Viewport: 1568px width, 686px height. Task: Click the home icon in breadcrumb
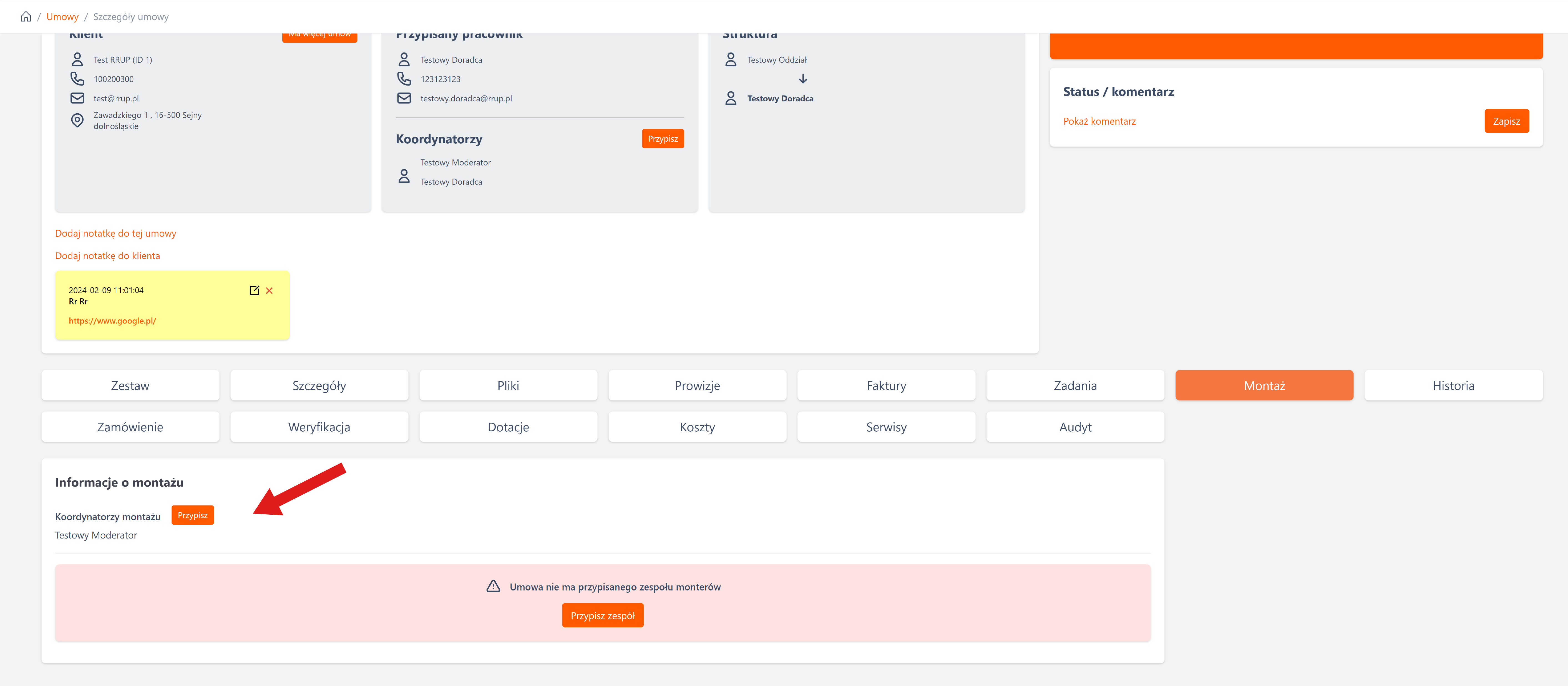[26, 16]
